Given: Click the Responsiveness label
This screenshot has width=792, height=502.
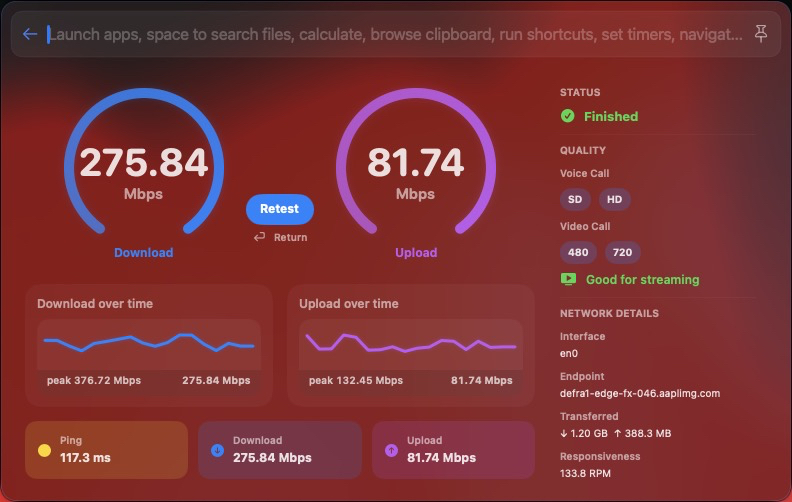Looking at the screenshot, I should (x=600, y=457).
